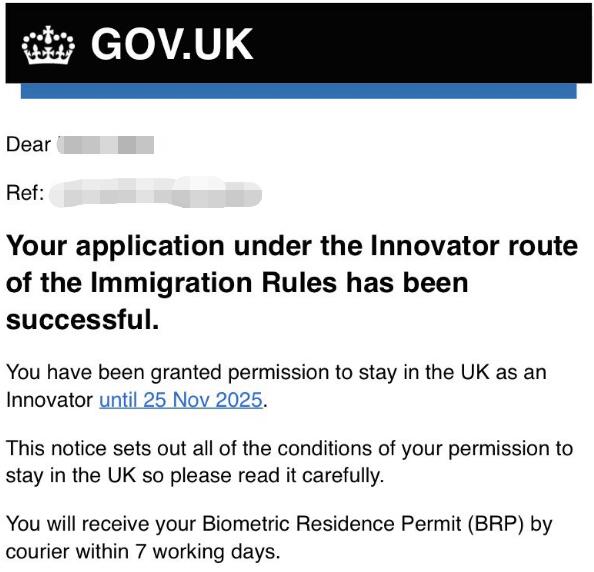594x572 pixels.
Task: Follow the 'until 25 Nov 2025' link
Action: point(181,400)
